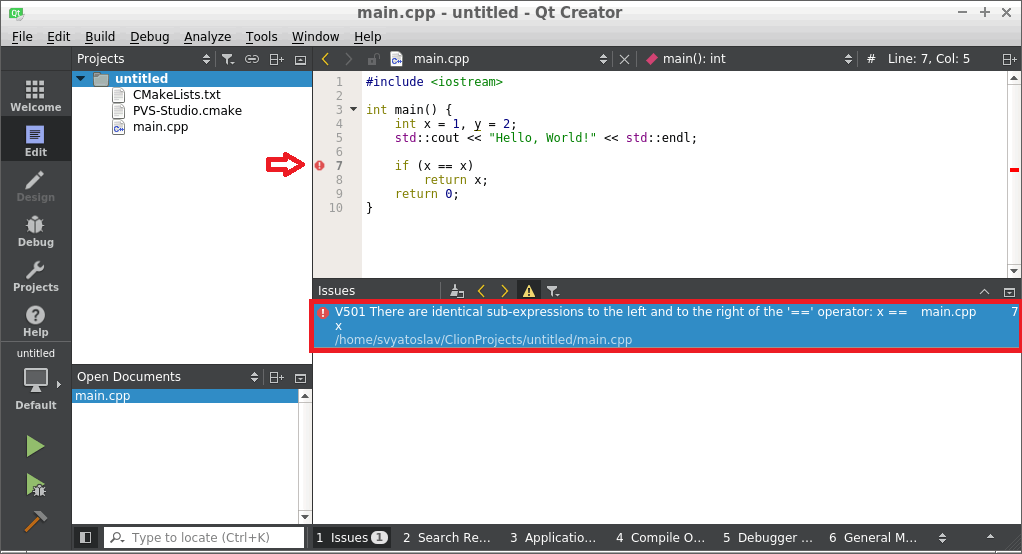1022x554 pixels.
Task: Open the Application Output tab
Action: (553, 538)
